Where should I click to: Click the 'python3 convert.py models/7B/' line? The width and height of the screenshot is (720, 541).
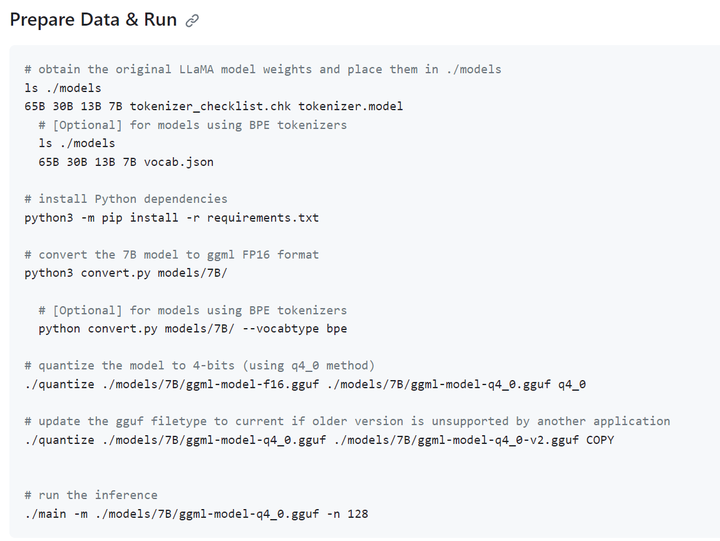(x=126, y=273)
